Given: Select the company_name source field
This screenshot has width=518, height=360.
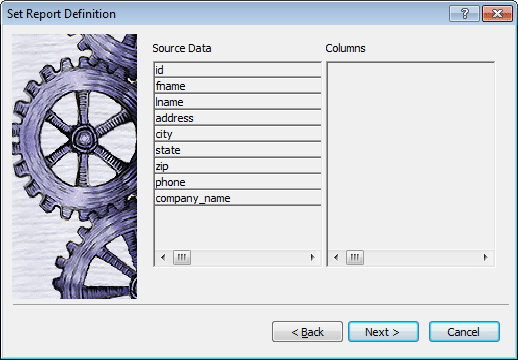Looking at the screenshot, I should (x=238, y=198).
